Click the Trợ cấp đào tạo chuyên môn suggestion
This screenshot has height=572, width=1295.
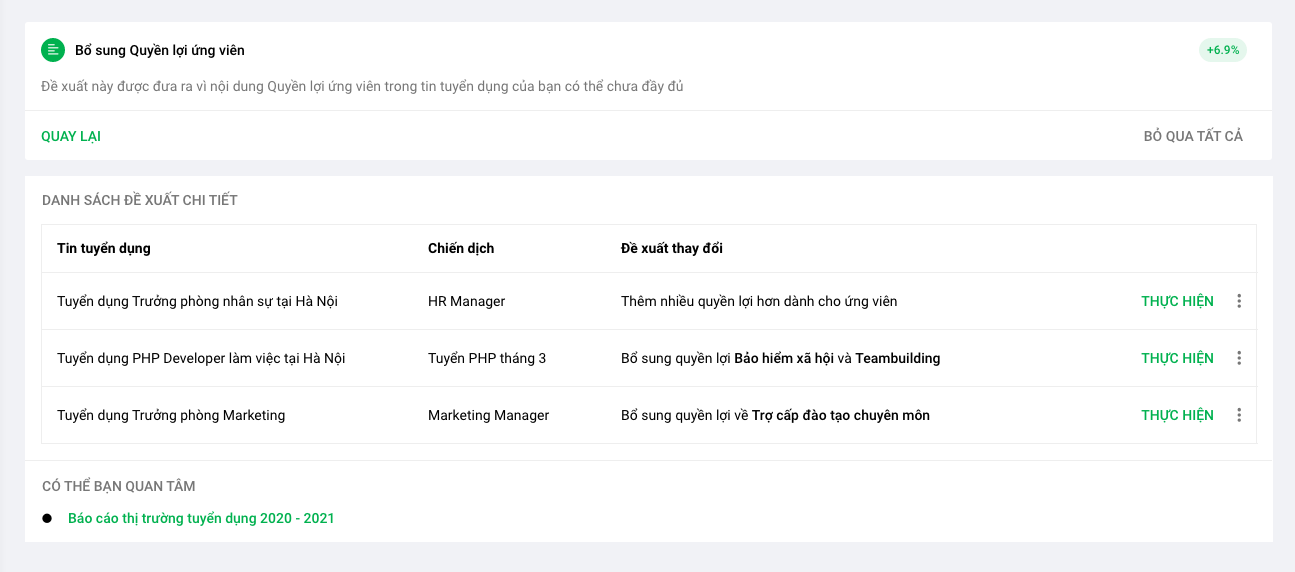click(775, 415)
